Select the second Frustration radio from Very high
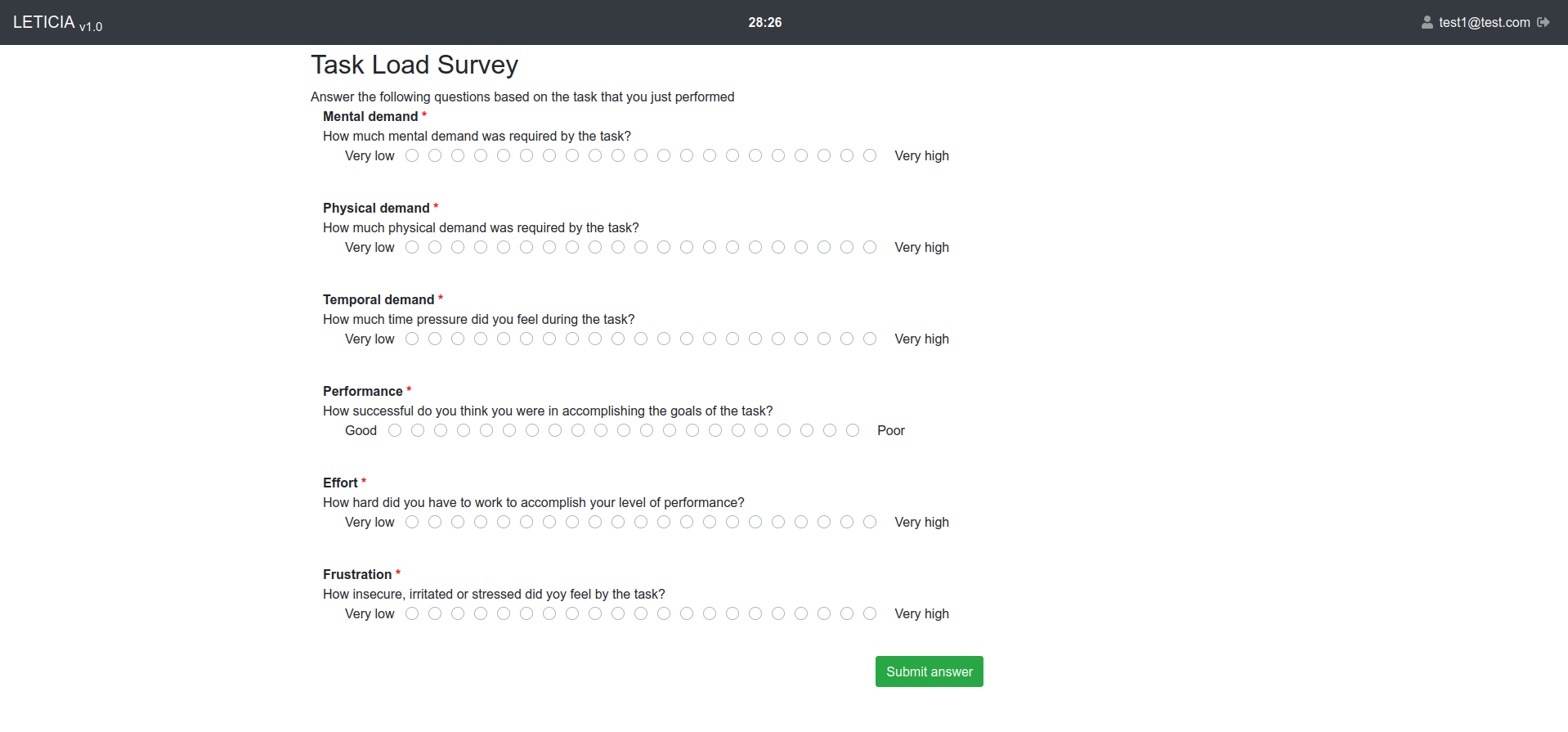This screenshot has height=732, width=1568. [x=847, y=613]
